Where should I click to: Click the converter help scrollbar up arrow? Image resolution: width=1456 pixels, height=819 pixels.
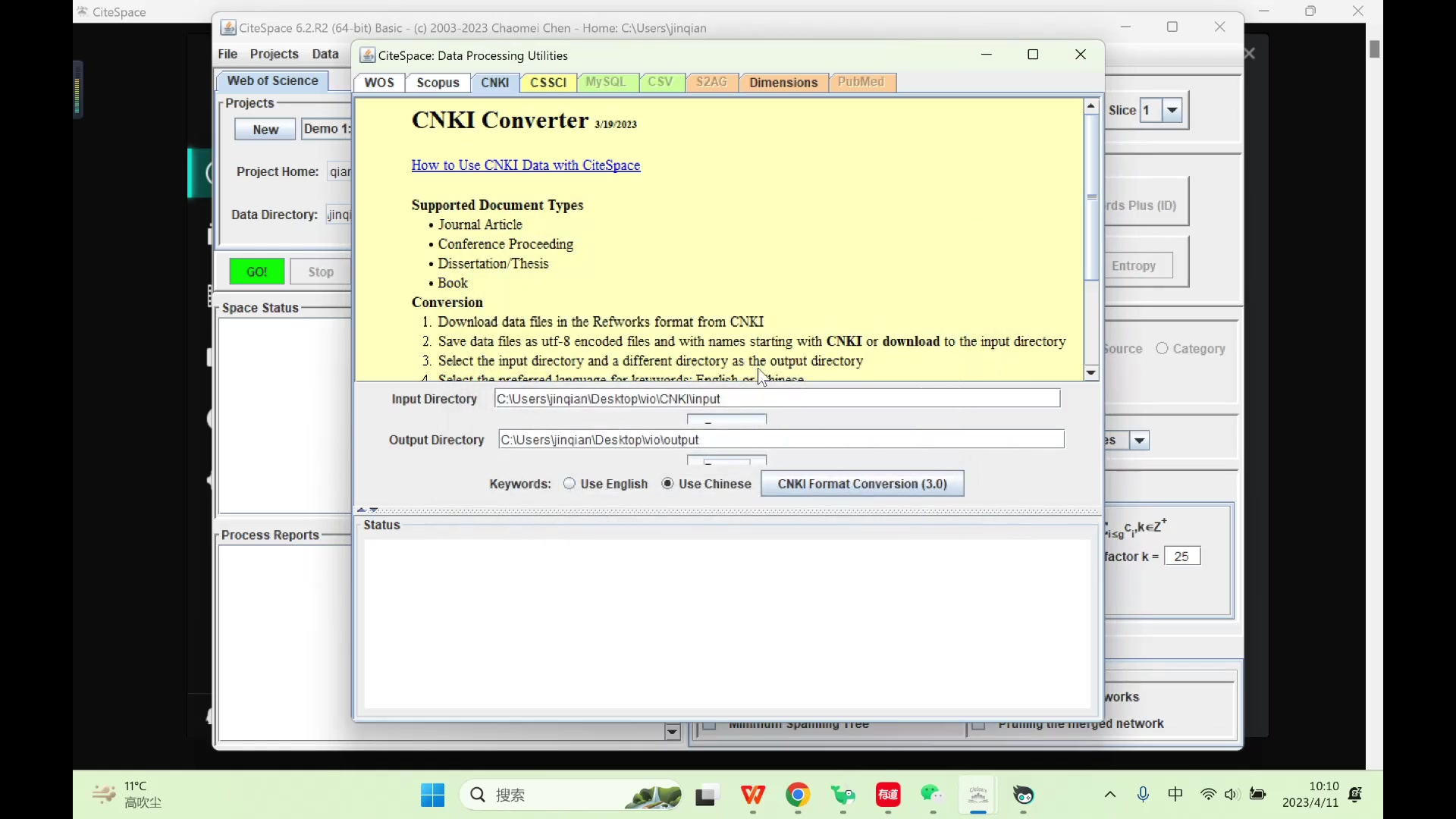(x=1091, y=106)
